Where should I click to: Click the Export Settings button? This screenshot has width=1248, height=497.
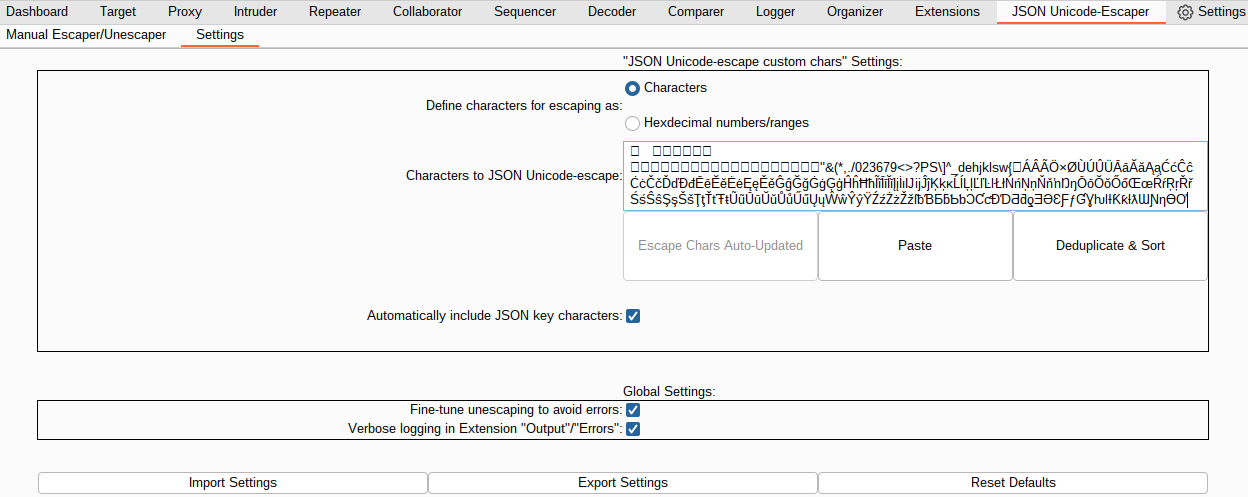tap(623, 483)
